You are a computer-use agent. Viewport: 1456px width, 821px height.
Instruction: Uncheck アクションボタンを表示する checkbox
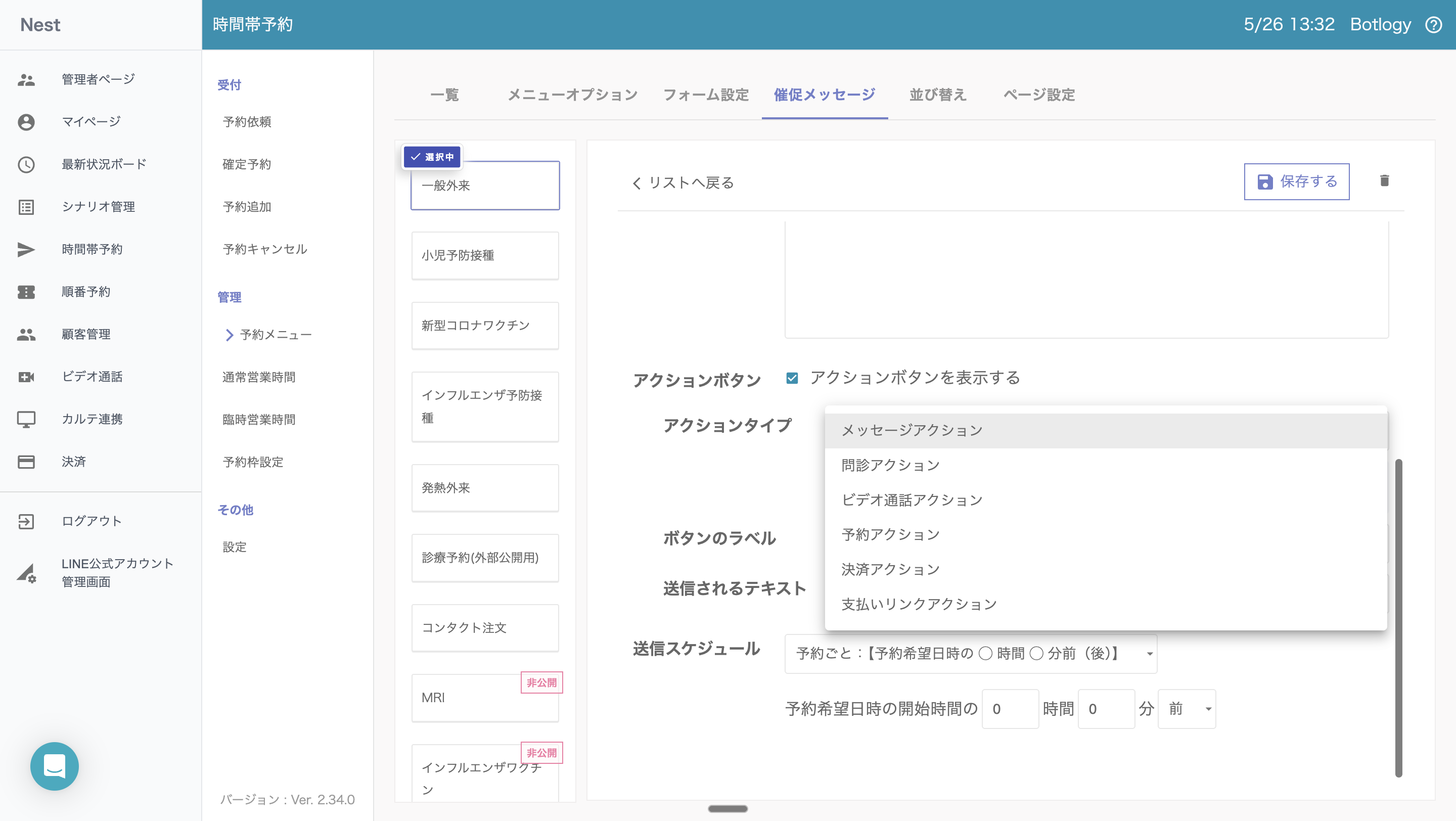(x=792, y=378)
